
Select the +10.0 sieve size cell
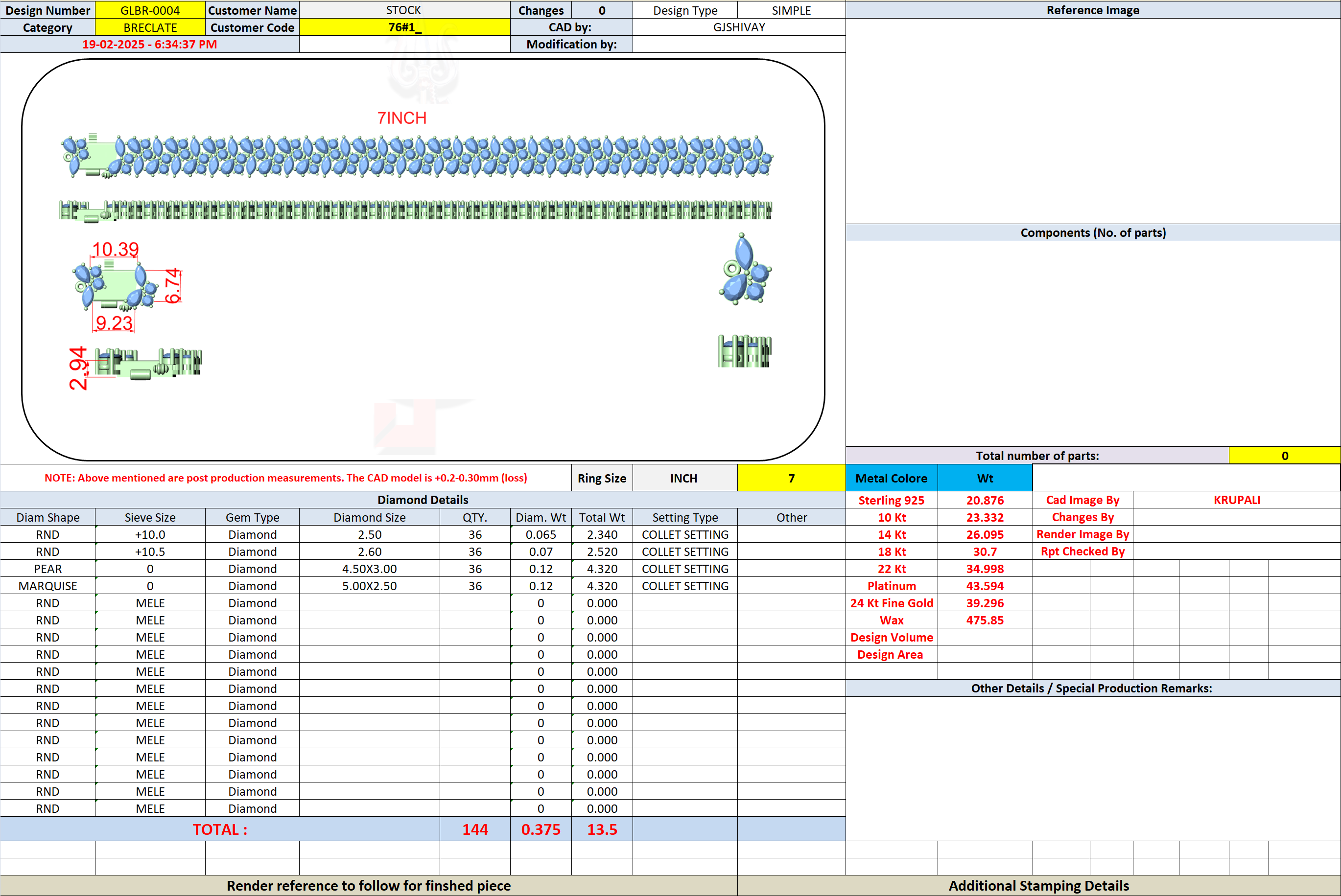coord(150,534)
